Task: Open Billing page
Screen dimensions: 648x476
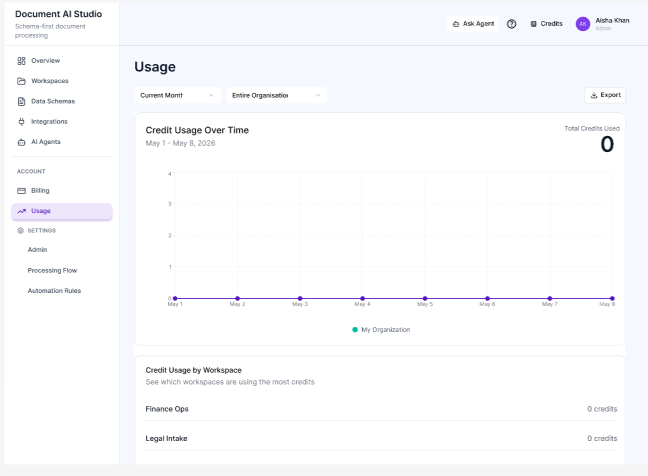Action: (62, 190)
